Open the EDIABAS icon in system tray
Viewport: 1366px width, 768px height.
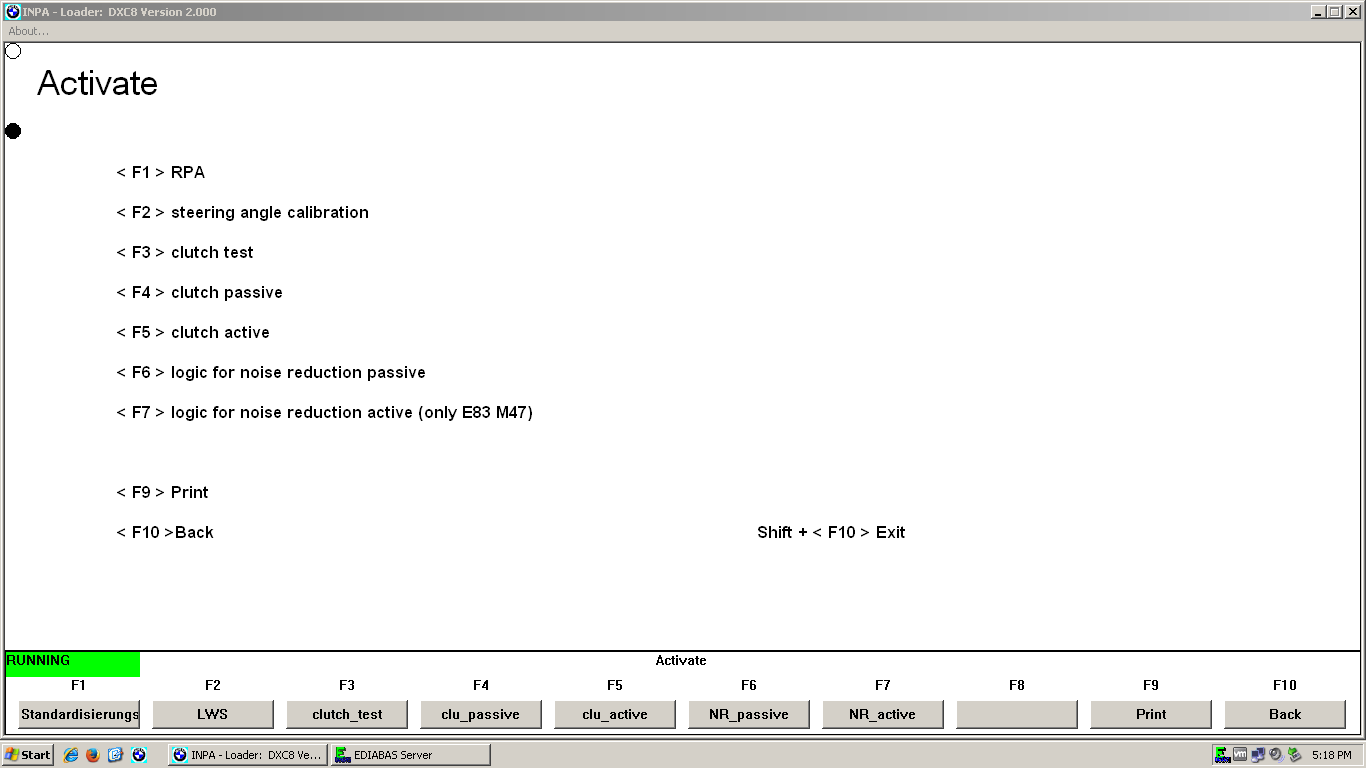click(x=1222, y=755)
